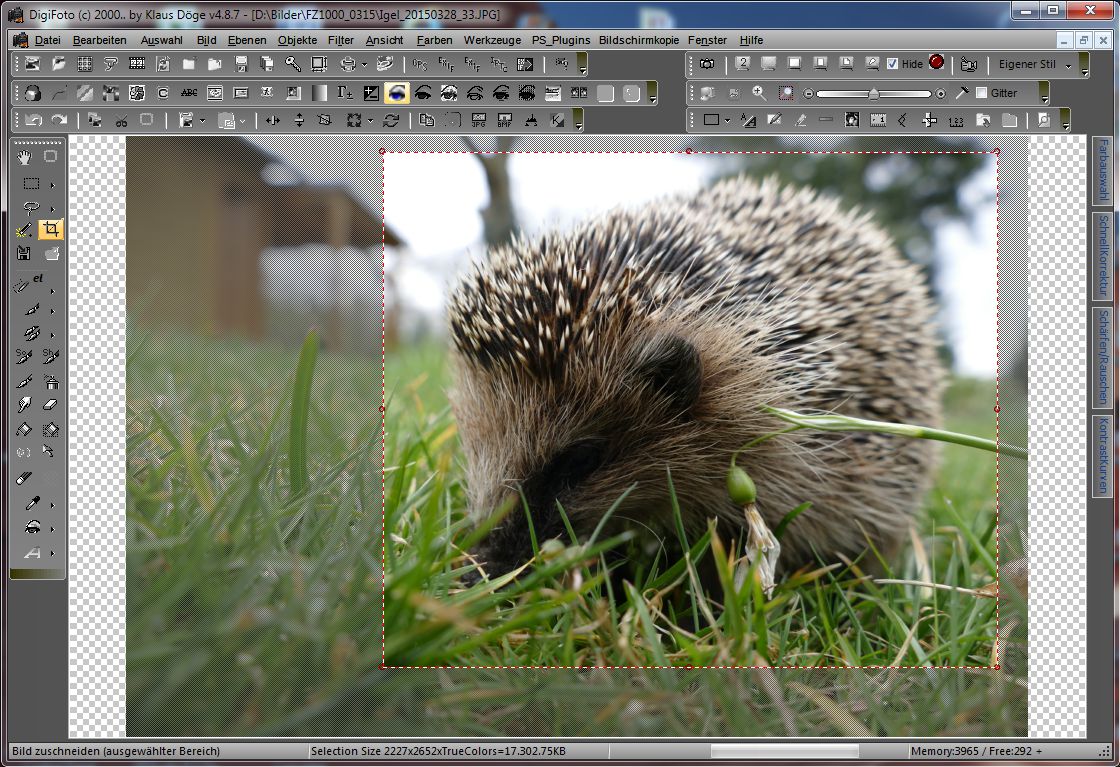Viewport: 1120px width, 767px height.
Task: Click the zoom-in magnifier icon
Action: 760,93
